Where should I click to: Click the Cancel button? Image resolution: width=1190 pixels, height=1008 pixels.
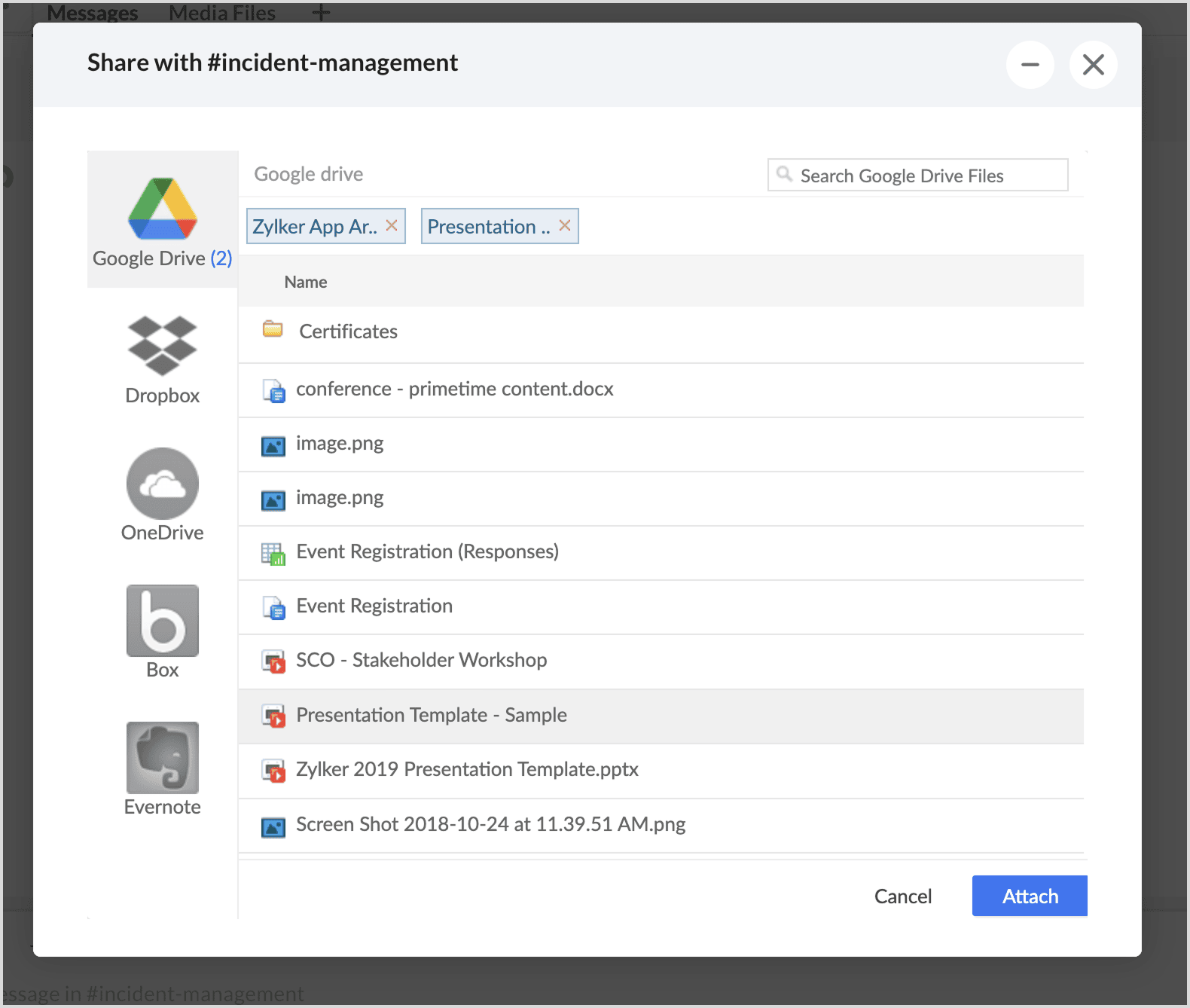pos(903,896)
